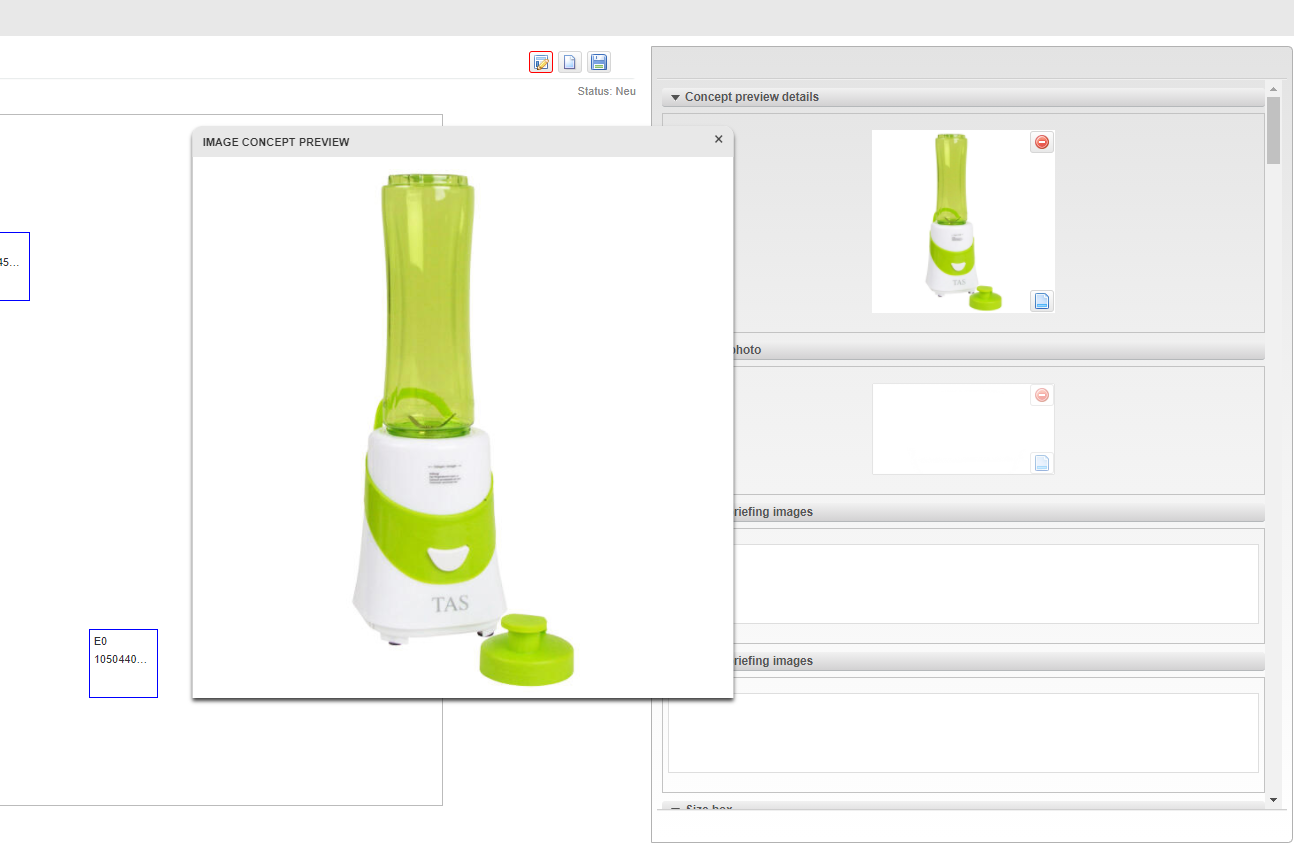Remove the concept preview image with red icon
Image resolution: width=1294 pixels, height=851 pixels.
coord(1042,142)
